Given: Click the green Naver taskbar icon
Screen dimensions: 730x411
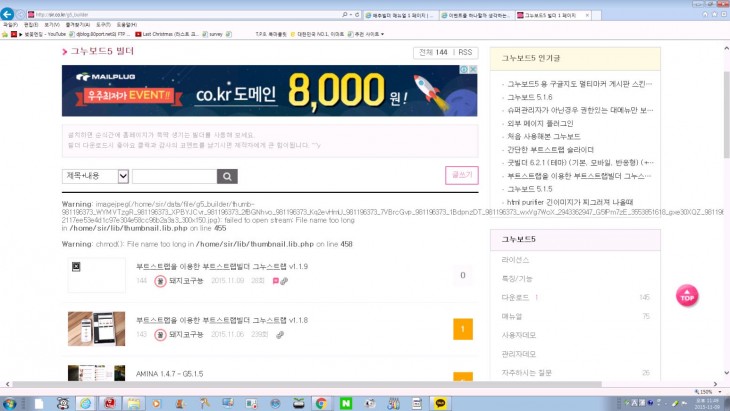Looking at the screenshot, I should pyautogui.click(x=347, y=402).
